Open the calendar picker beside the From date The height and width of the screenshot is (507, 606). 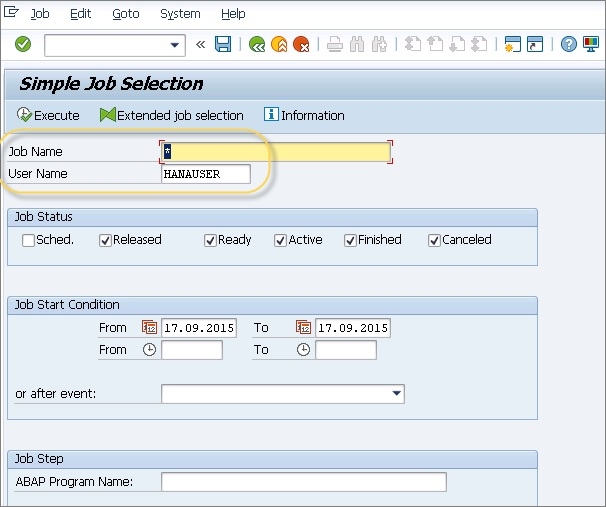click(150, 328)
